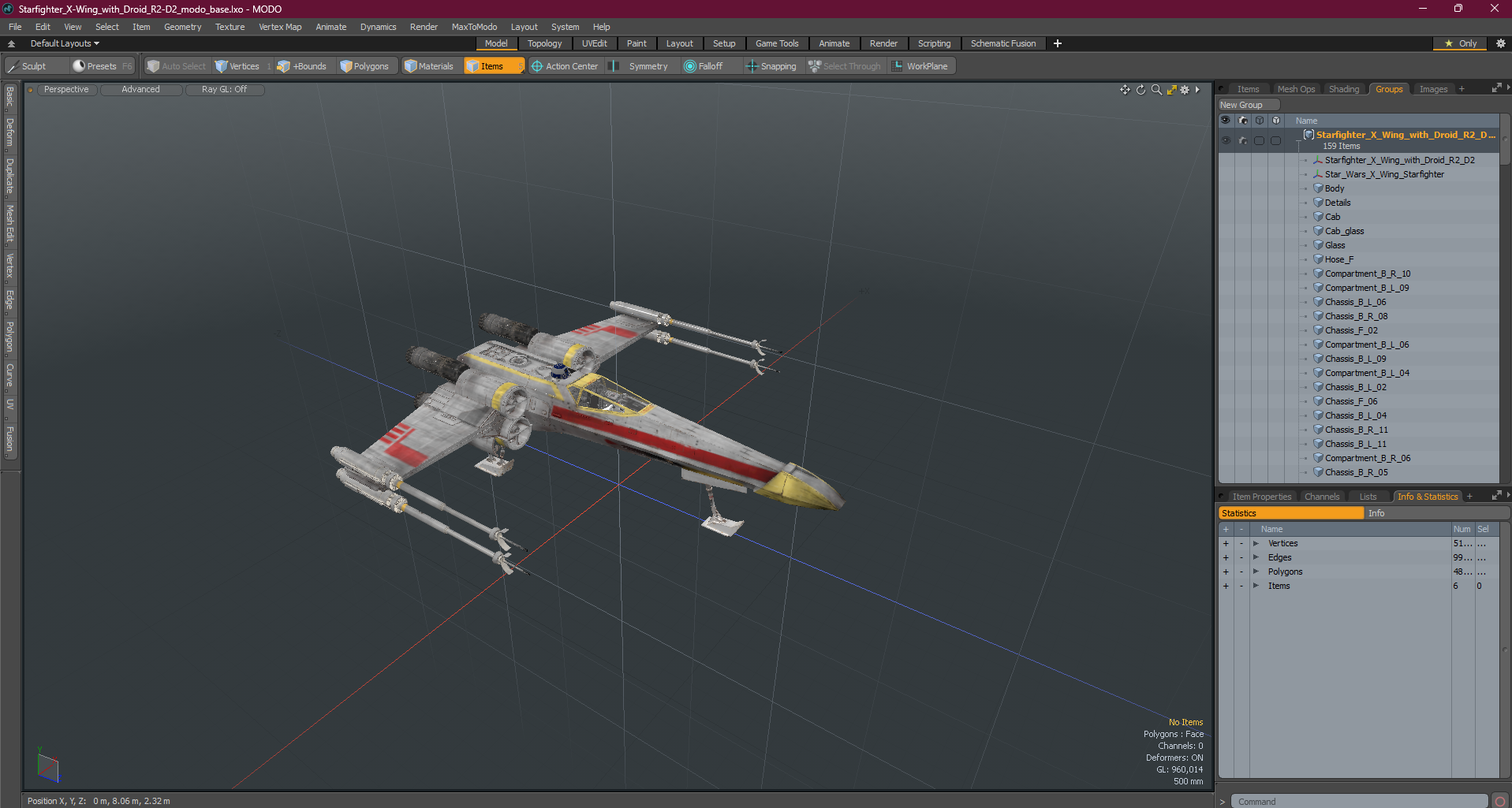
Task: Toggle visibility eye for Starfighter group
Action: point(1226,140)
